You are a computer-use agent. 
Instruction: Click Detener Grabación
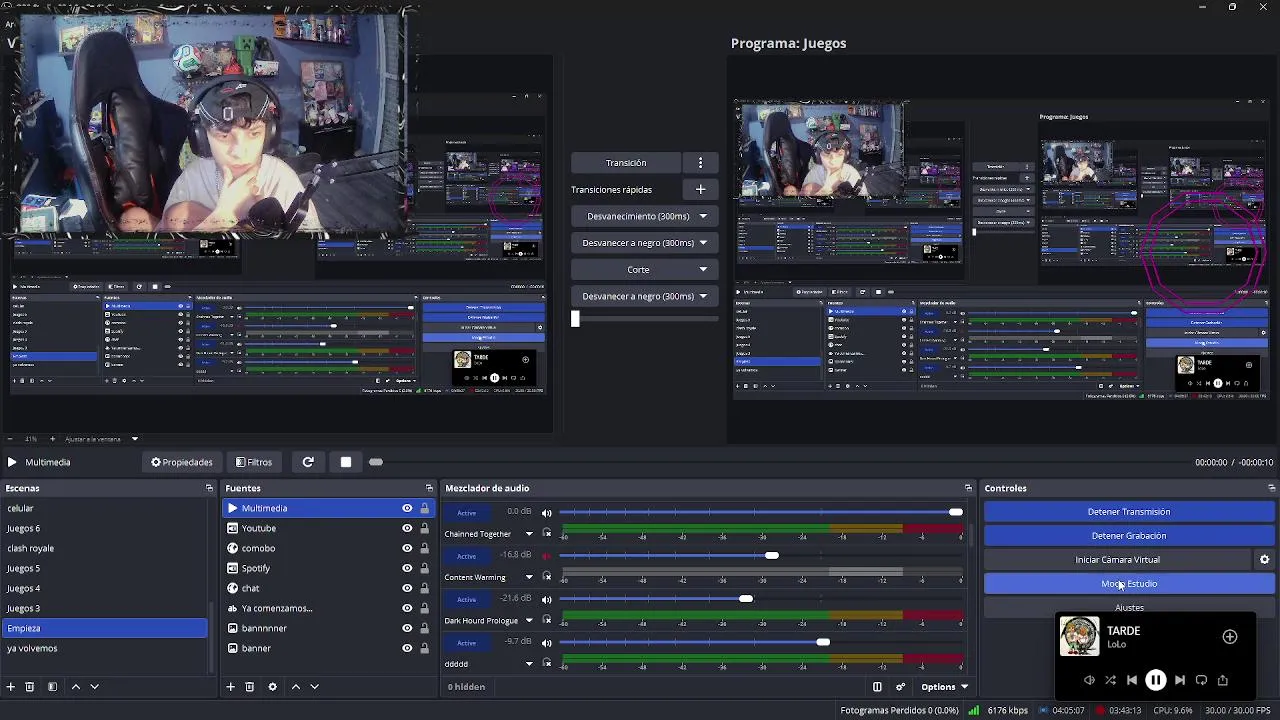1129,536
